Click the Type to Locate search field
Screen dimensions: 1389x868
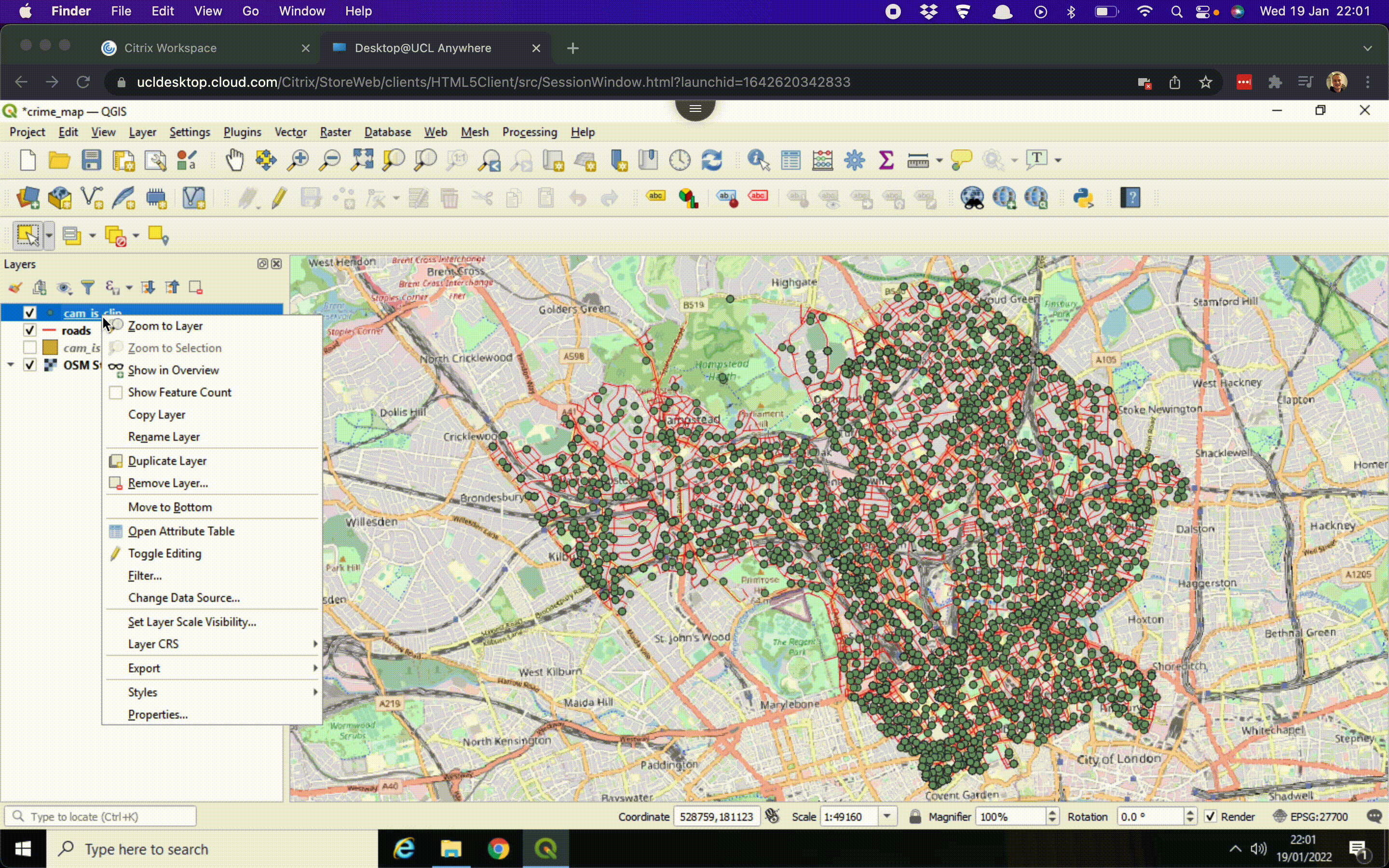point(100,816)
